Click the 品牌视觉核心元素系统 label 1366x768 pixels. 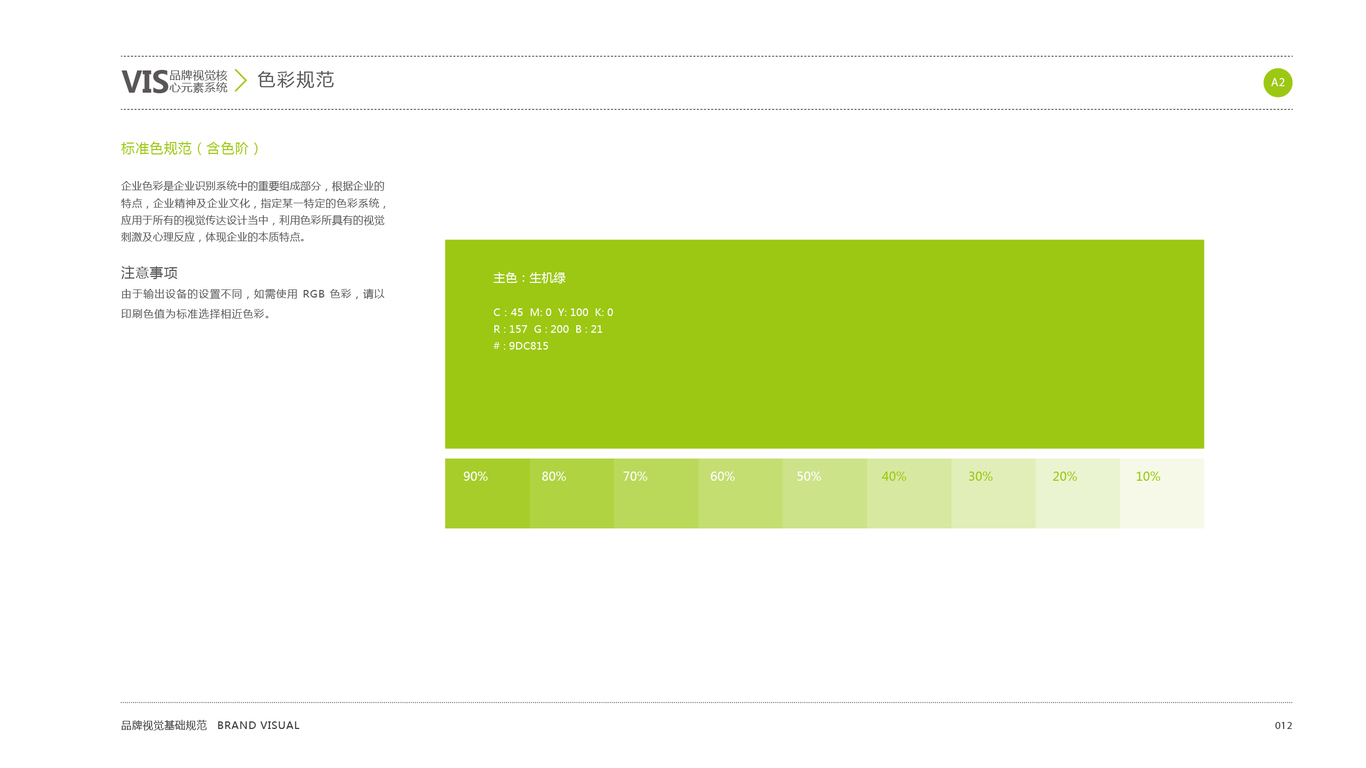(x=198, y=81)
